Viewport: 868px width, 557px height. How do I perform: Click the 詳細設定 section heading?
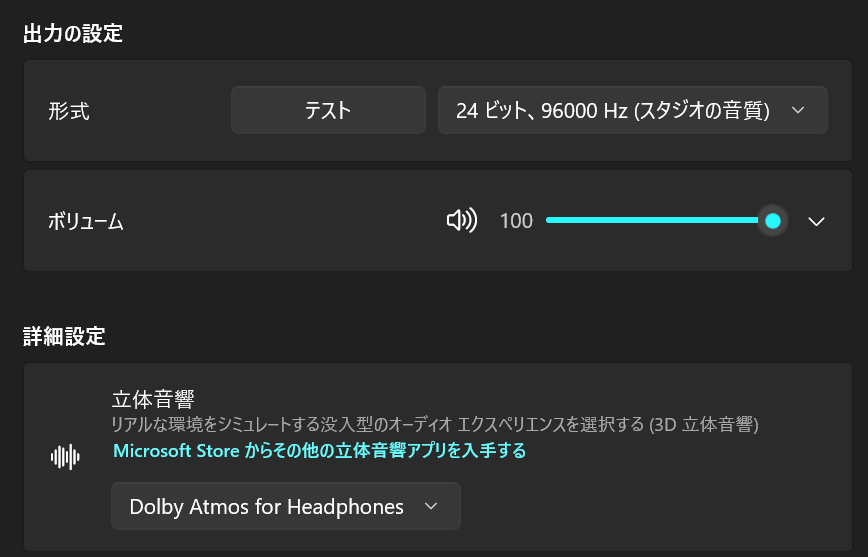pos(64,336)
